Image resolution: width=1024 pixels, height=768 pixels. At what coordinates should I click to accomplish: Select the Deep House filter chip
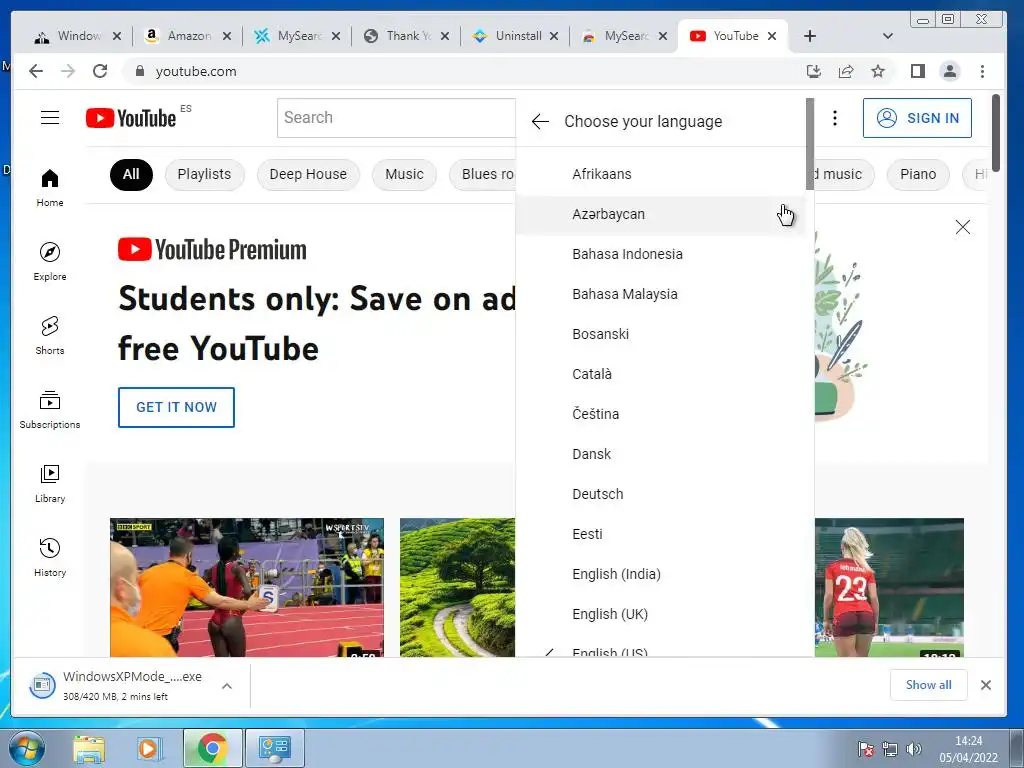pyautogui.click(x=308, y=174)
